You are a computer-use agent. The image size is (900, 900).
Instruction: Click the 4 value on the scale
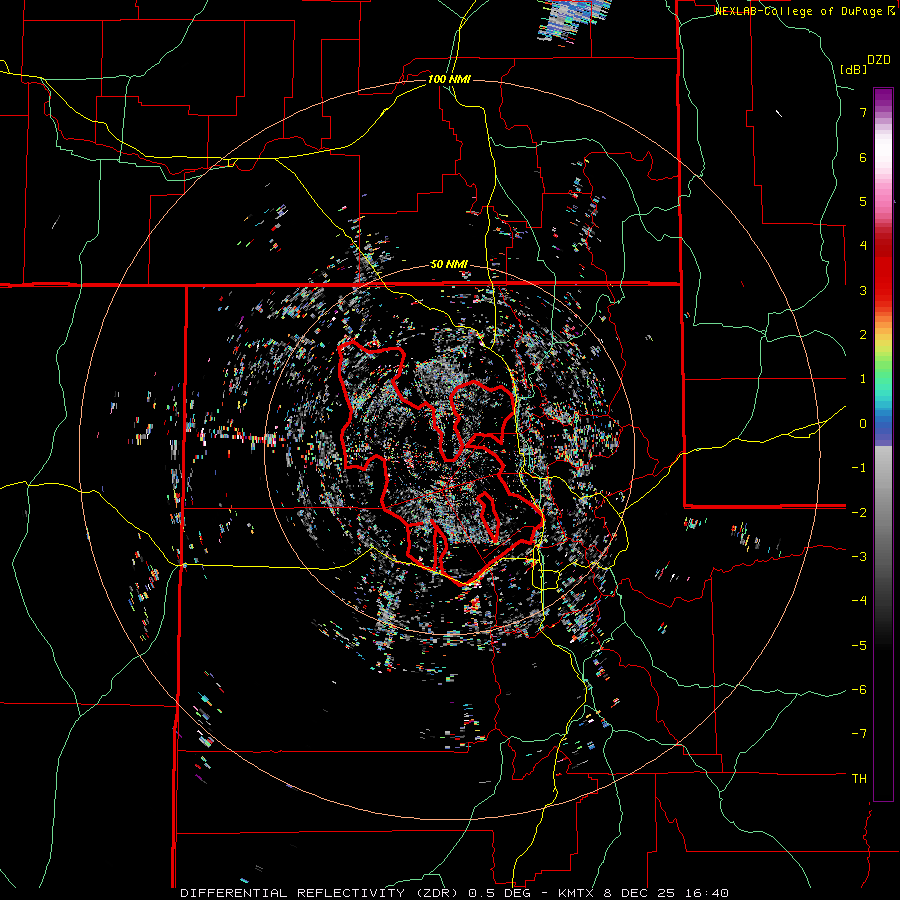tap(863, 246)
